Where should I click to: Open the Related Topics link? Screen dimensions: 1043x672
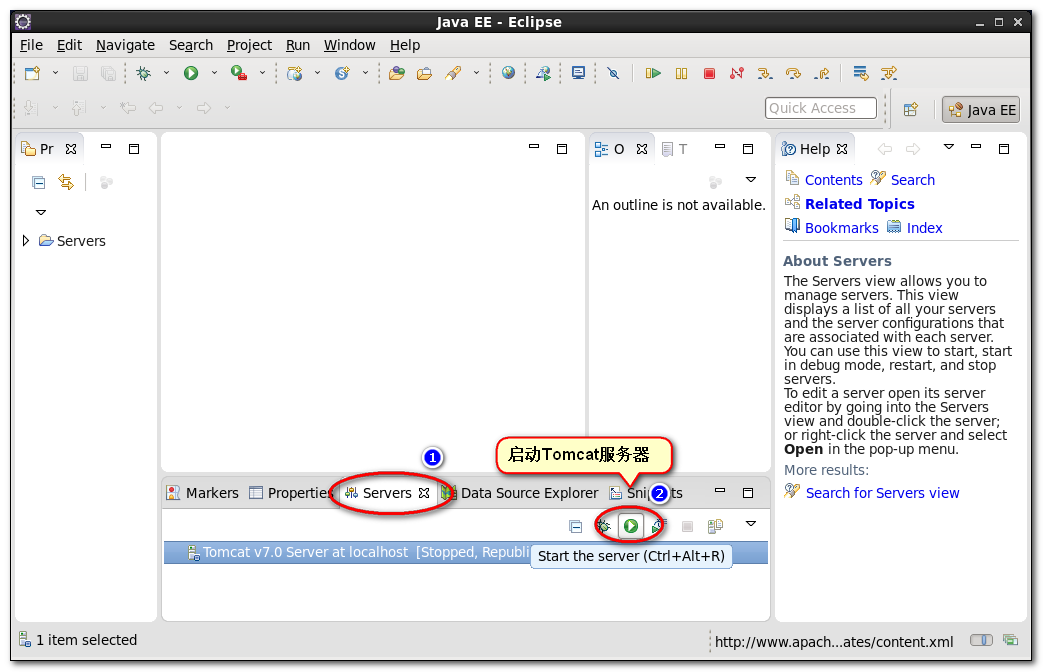pos(859,204)
